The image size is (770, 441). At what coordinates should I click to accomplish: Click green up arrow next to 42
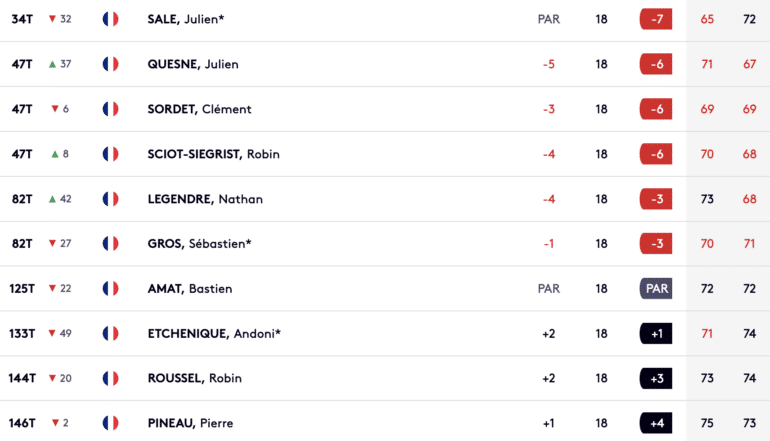(x=52, y=199)
